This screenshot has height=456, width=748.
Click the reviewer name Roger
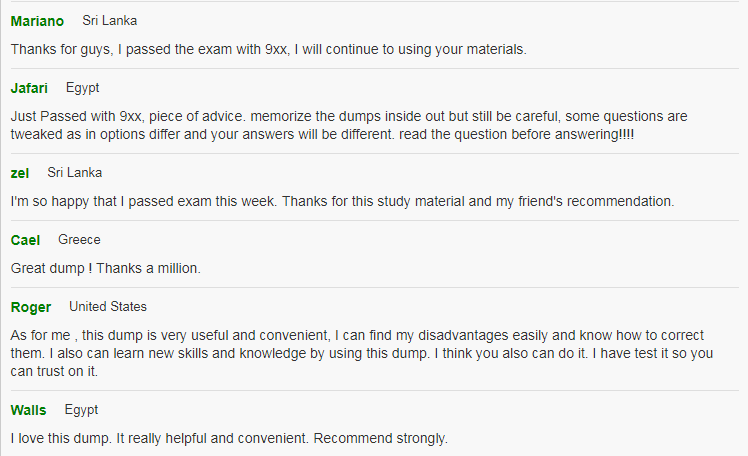pyautogui.click(x=31, y=307)
